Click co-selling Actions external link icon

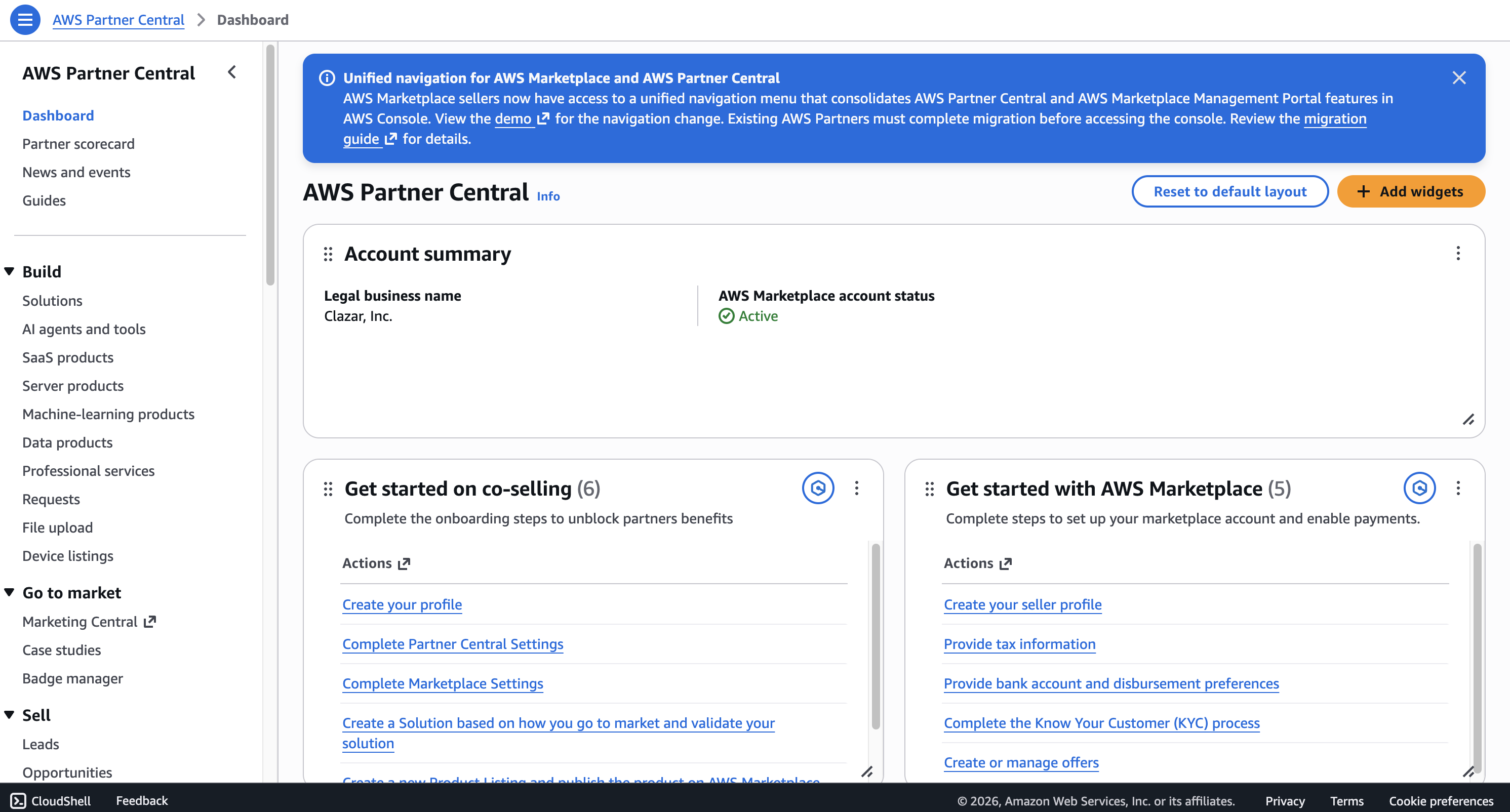404,563
